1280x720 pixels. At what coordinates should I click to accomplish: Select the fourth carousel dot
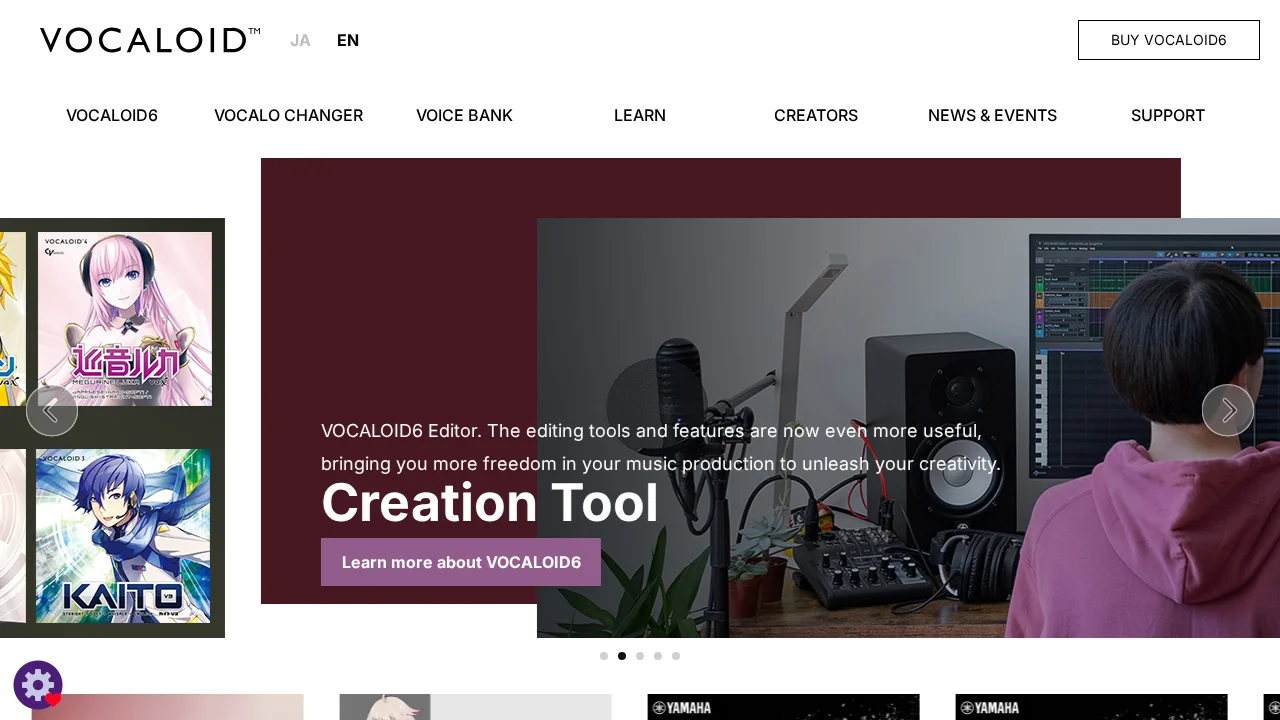[658, 656]
